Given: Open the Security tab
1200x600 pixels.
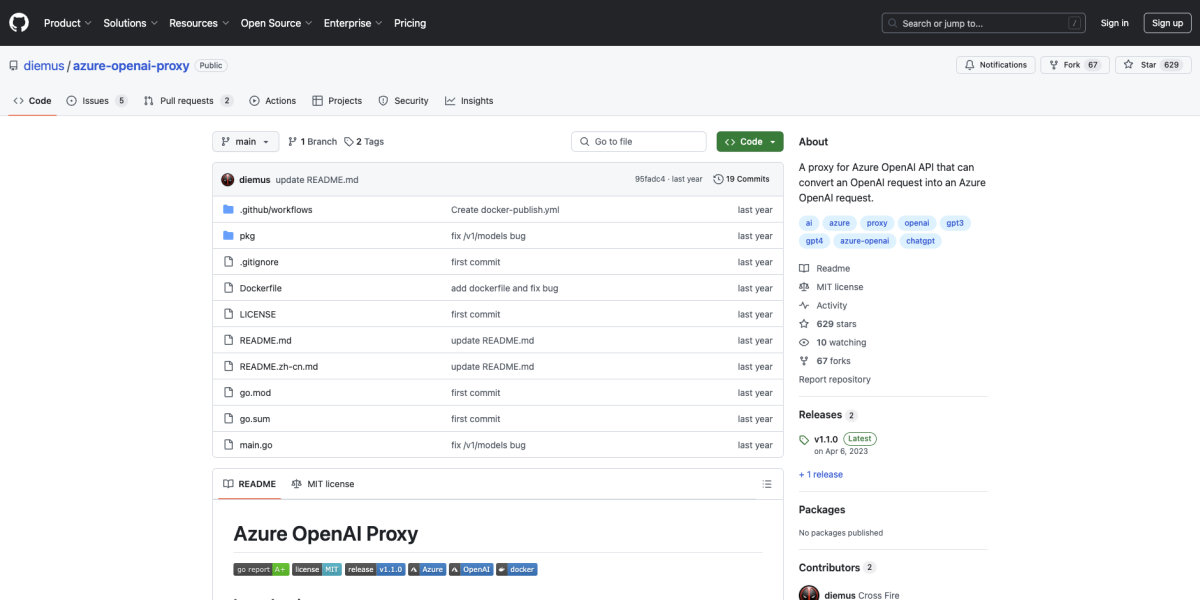Looking at the screenshot, I should (404, 101).
